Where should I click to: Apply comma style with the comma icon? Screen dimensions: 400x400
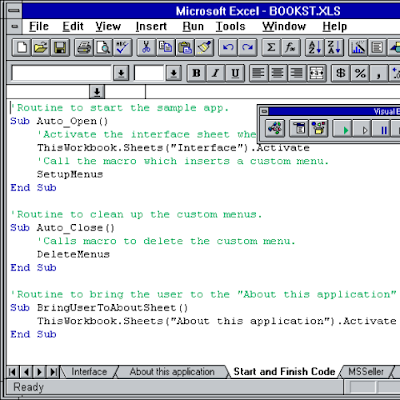(379, 73)
